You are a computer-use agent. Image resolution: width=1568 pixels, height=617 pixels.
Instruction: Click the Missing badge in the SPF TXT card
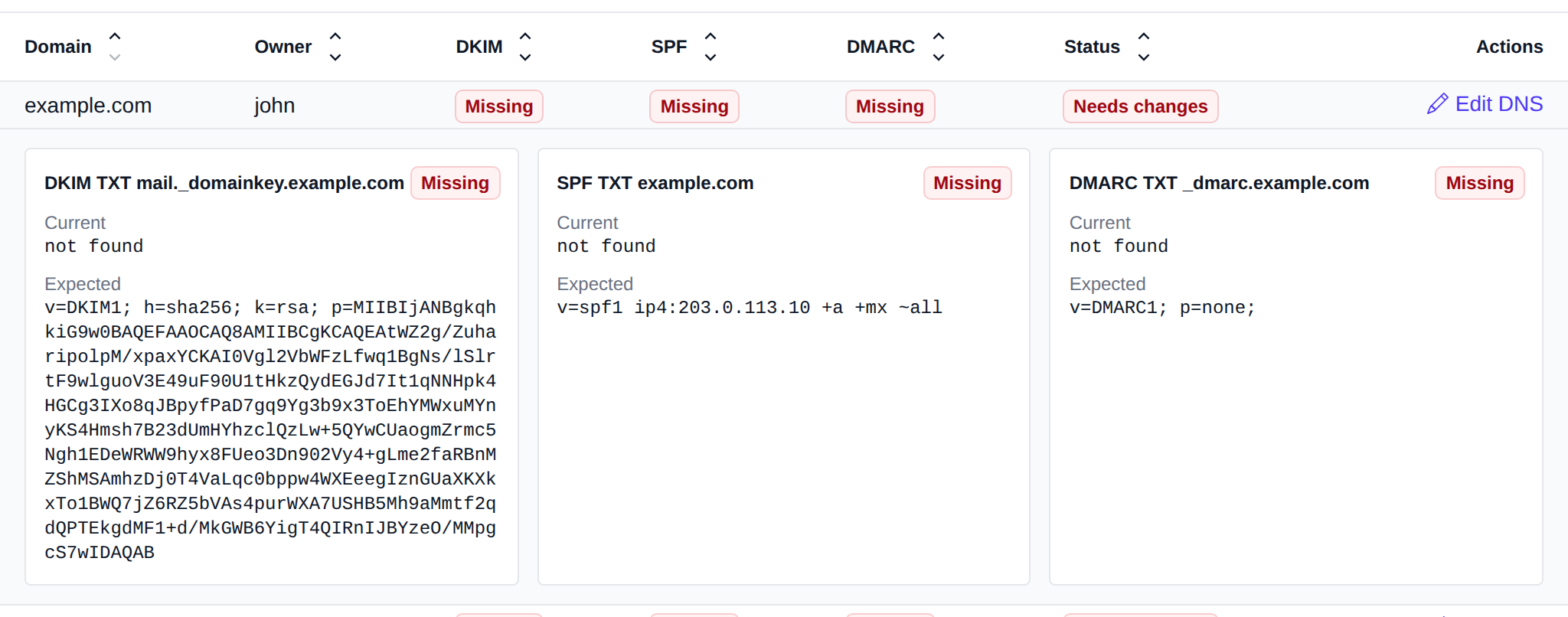[968, 183]
